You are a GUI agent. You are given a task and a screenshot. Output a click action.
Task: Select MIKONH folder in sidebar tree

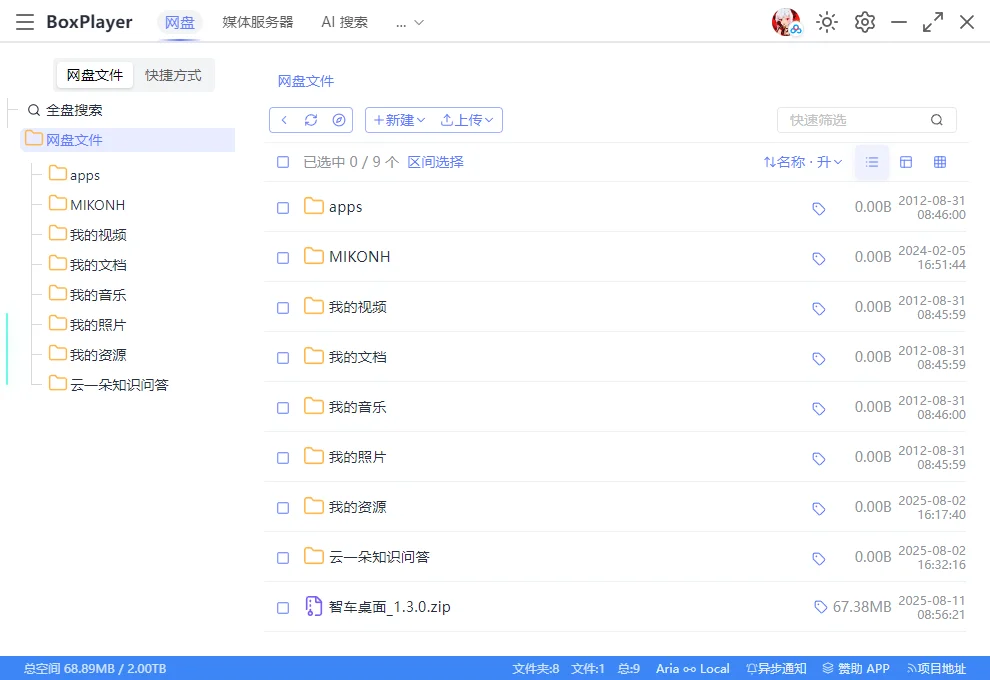point(87,205)
